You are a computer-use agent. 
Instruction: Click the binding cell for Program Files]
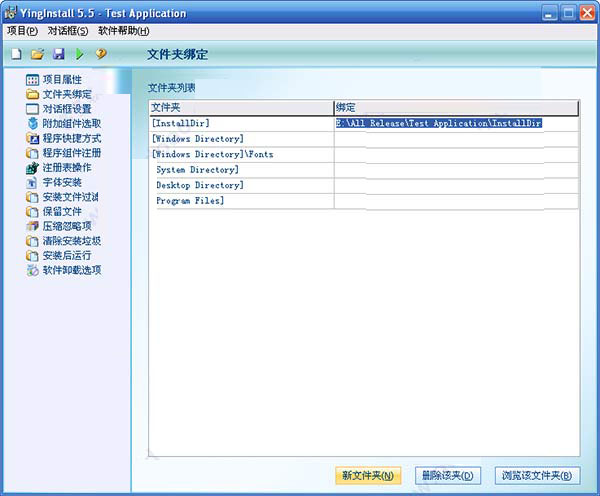456,201
